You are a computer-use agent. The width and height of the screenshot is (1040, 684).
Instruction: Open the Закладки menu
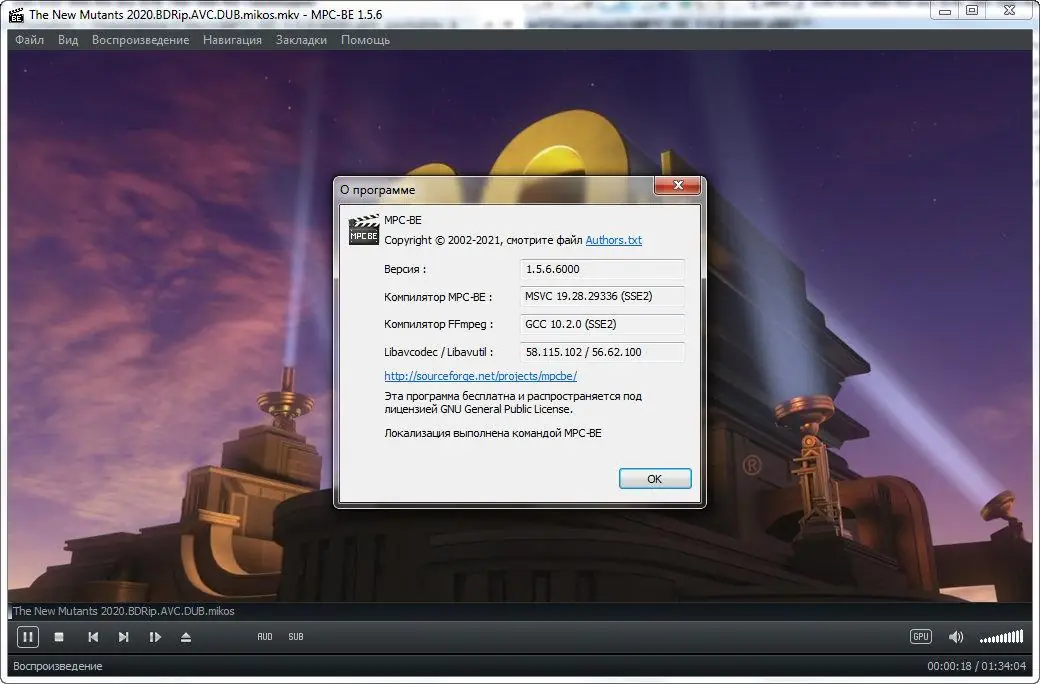click(x=299, y=40)
